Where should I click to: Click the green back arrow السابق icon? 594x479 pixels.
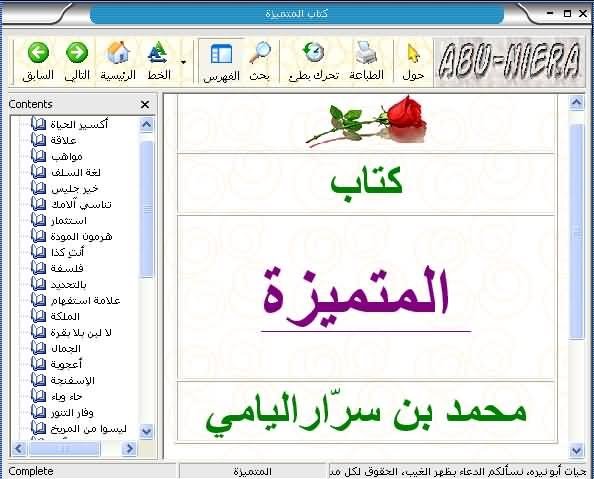point(38,52)
